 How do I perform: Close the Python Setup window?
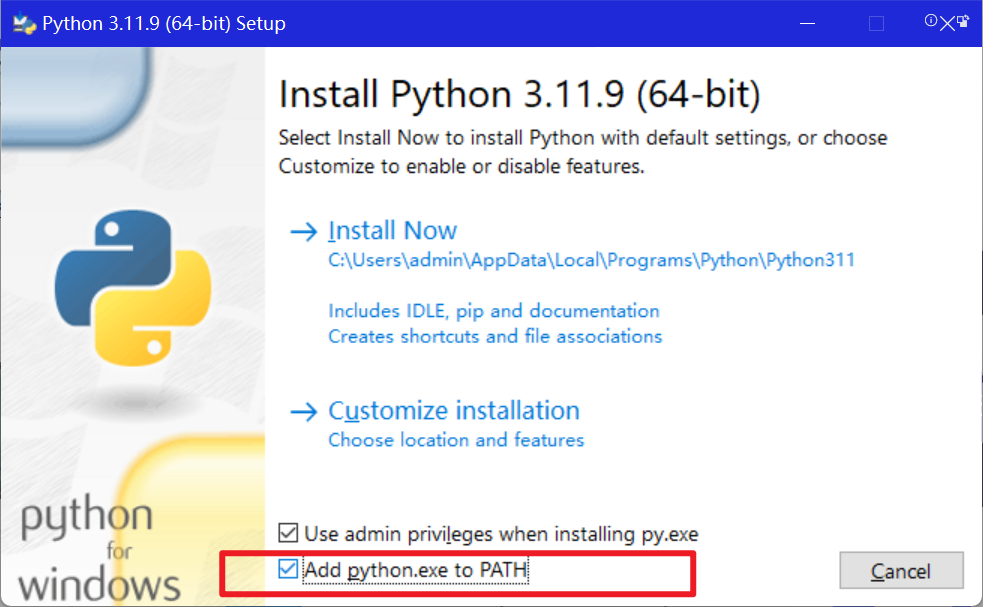click(947, 24)
